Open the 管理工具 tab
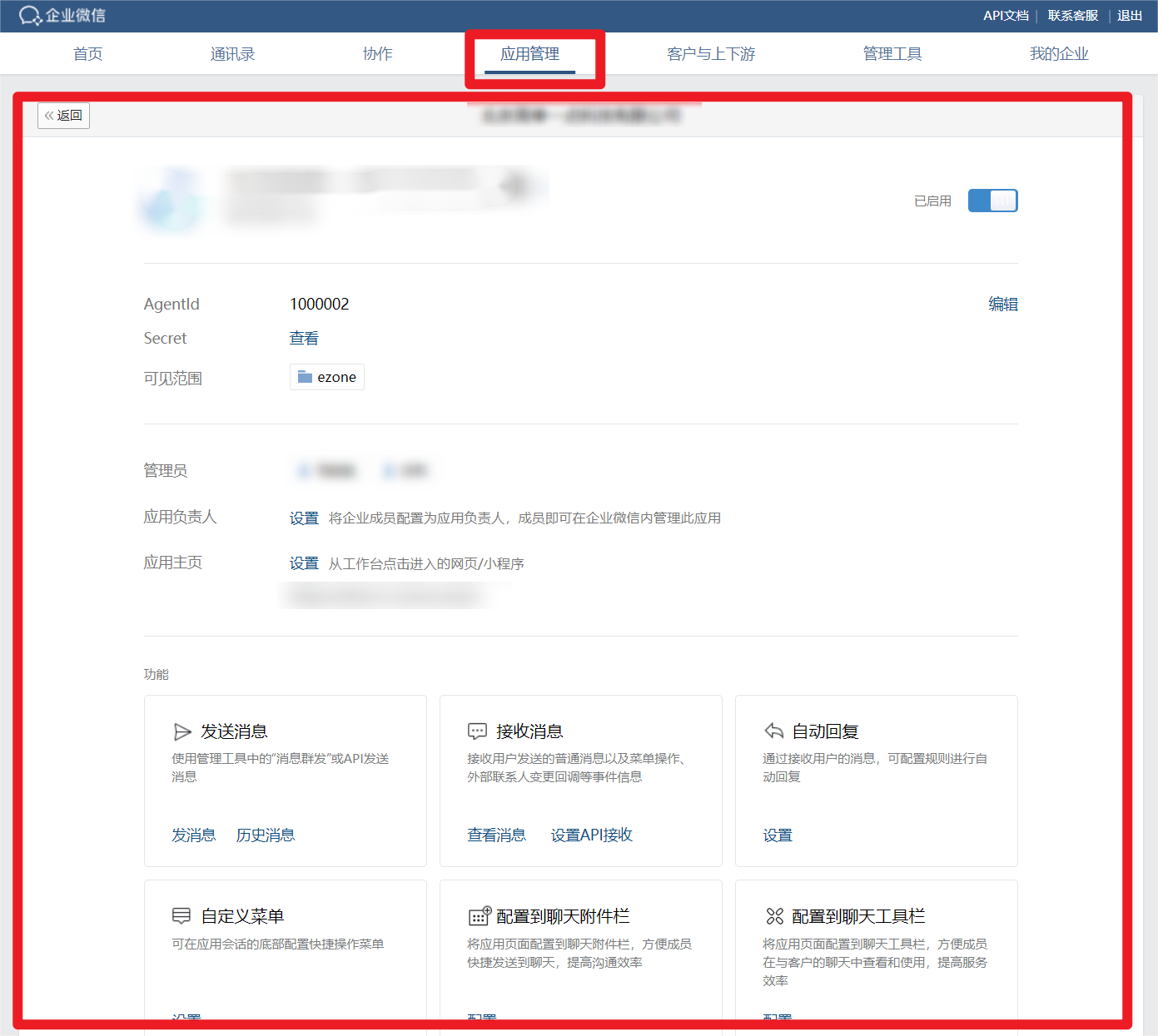Image resolution: width=1158 pixels, height=1036 pixels. click(892, 53)
